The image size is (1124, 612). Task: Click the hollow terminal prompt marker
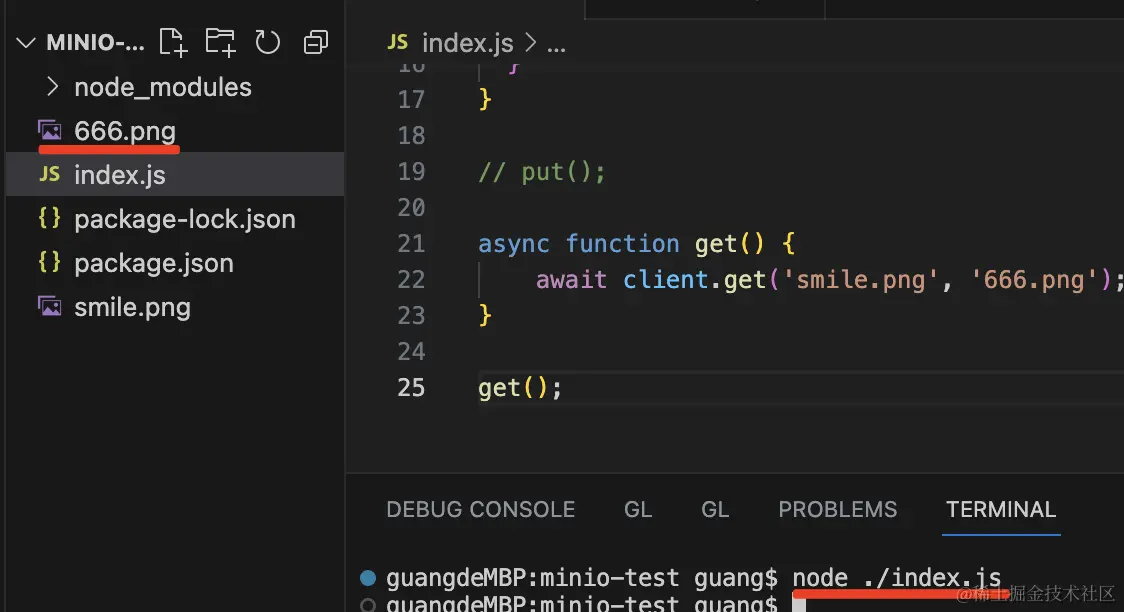click(368, 605)
